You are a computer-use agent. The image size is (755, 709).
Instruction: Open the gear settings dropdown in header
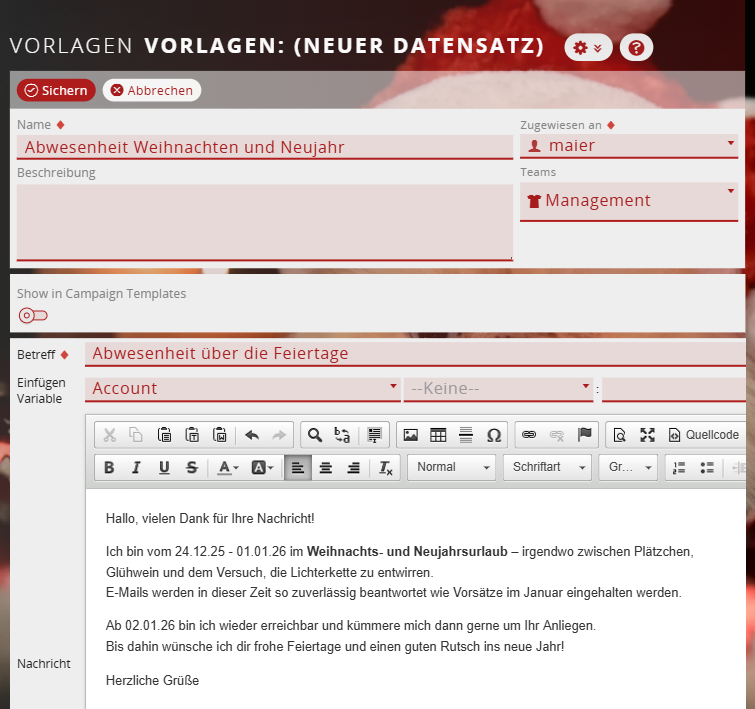(588, 47)
